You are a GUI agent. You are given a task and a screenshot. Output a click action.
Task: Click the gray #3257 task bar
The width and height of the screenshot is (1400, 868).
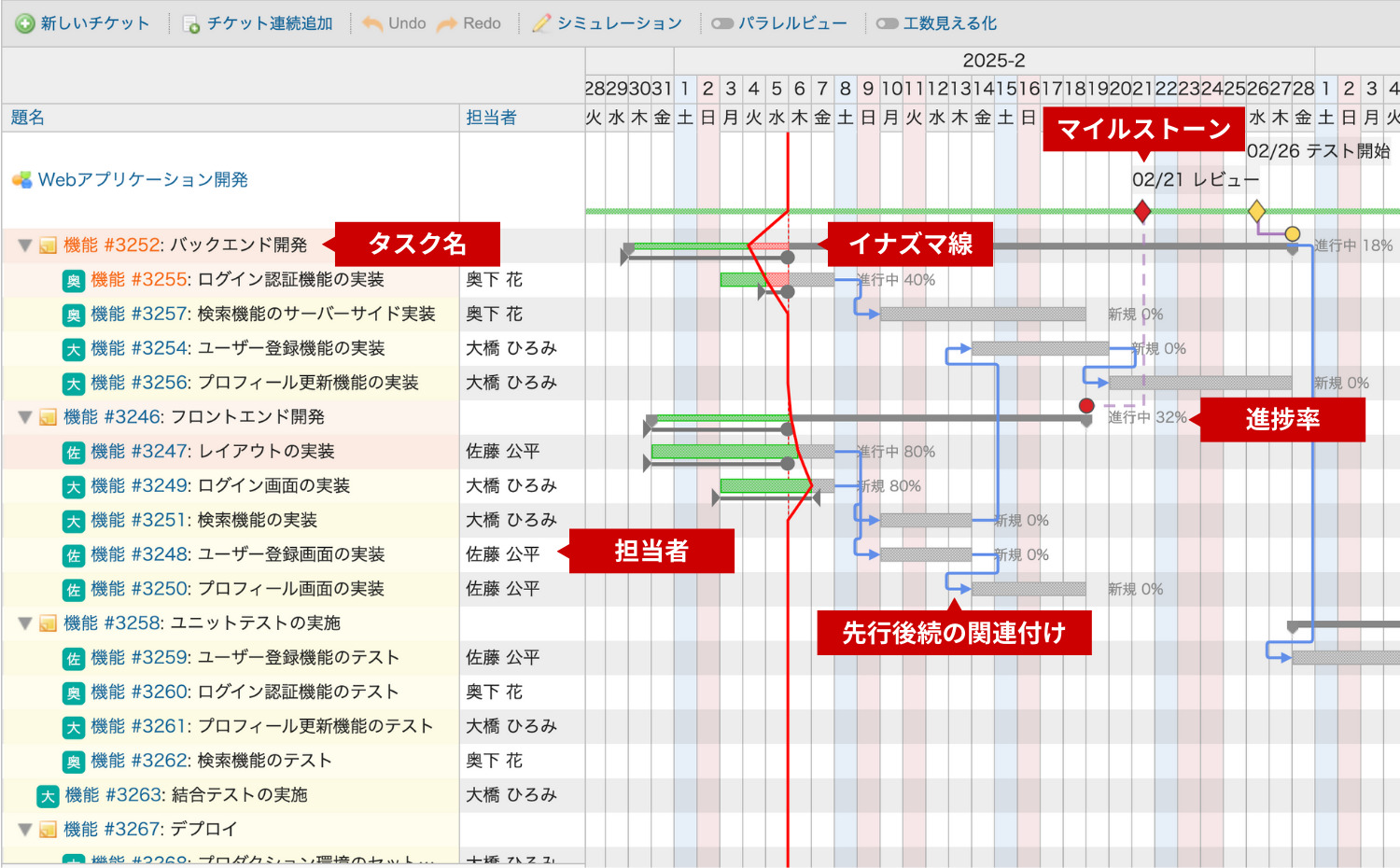[983, 314]
